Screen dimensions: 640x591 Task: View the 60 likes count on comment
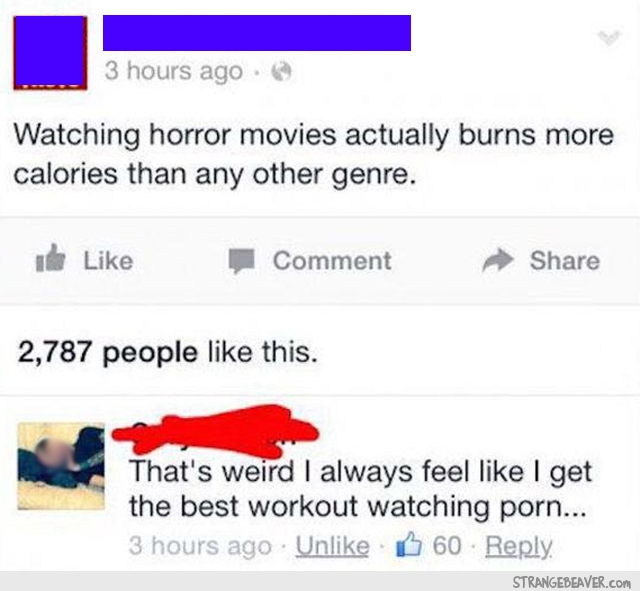[x=447, y=545]
